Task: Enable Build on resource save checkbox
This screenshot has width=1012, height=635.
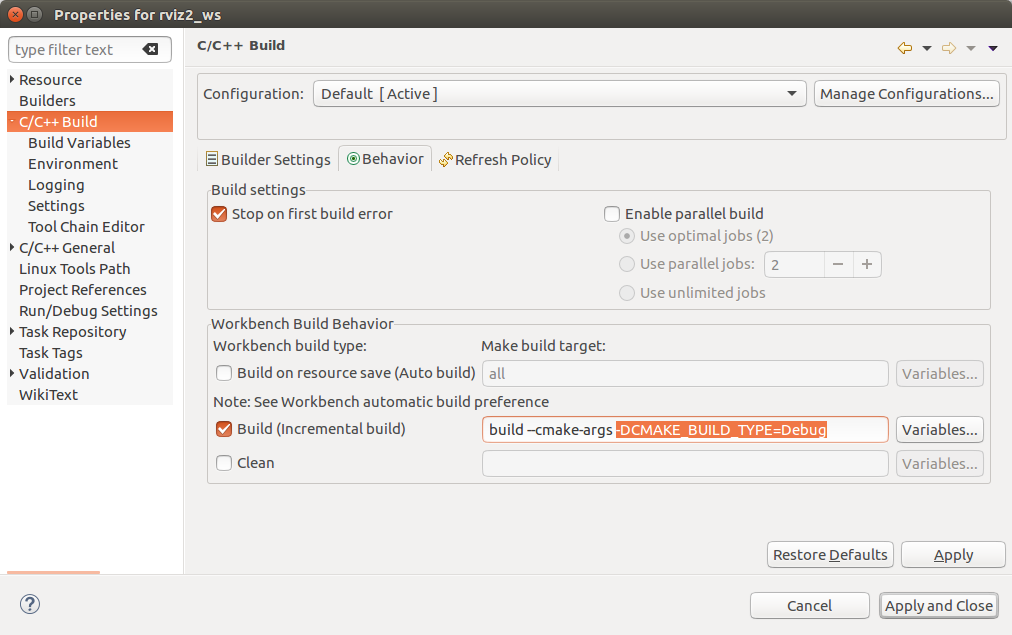Action: [x=225, y=373]
